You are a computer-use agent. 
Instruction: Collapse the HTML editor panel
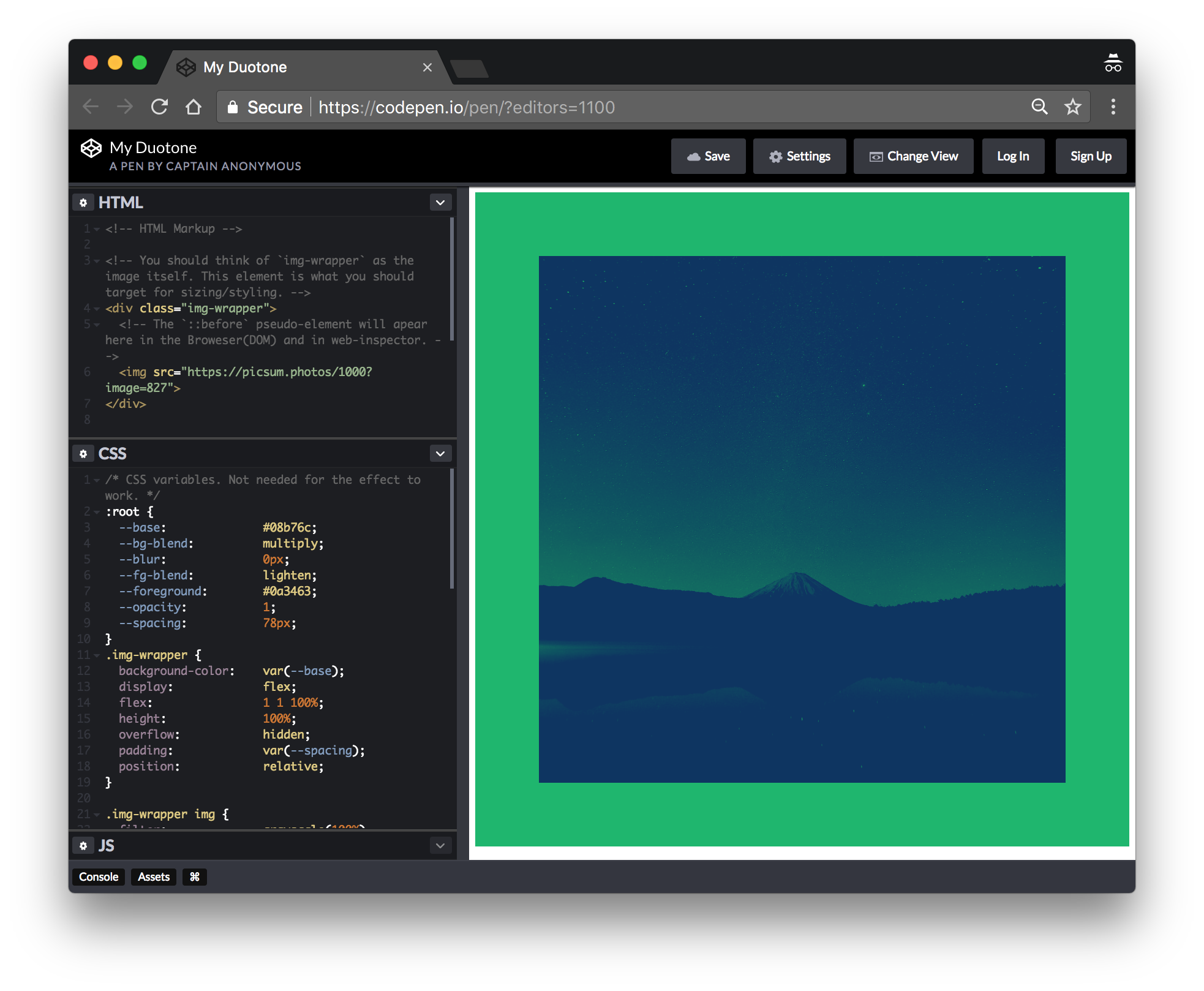click(440, 202)
